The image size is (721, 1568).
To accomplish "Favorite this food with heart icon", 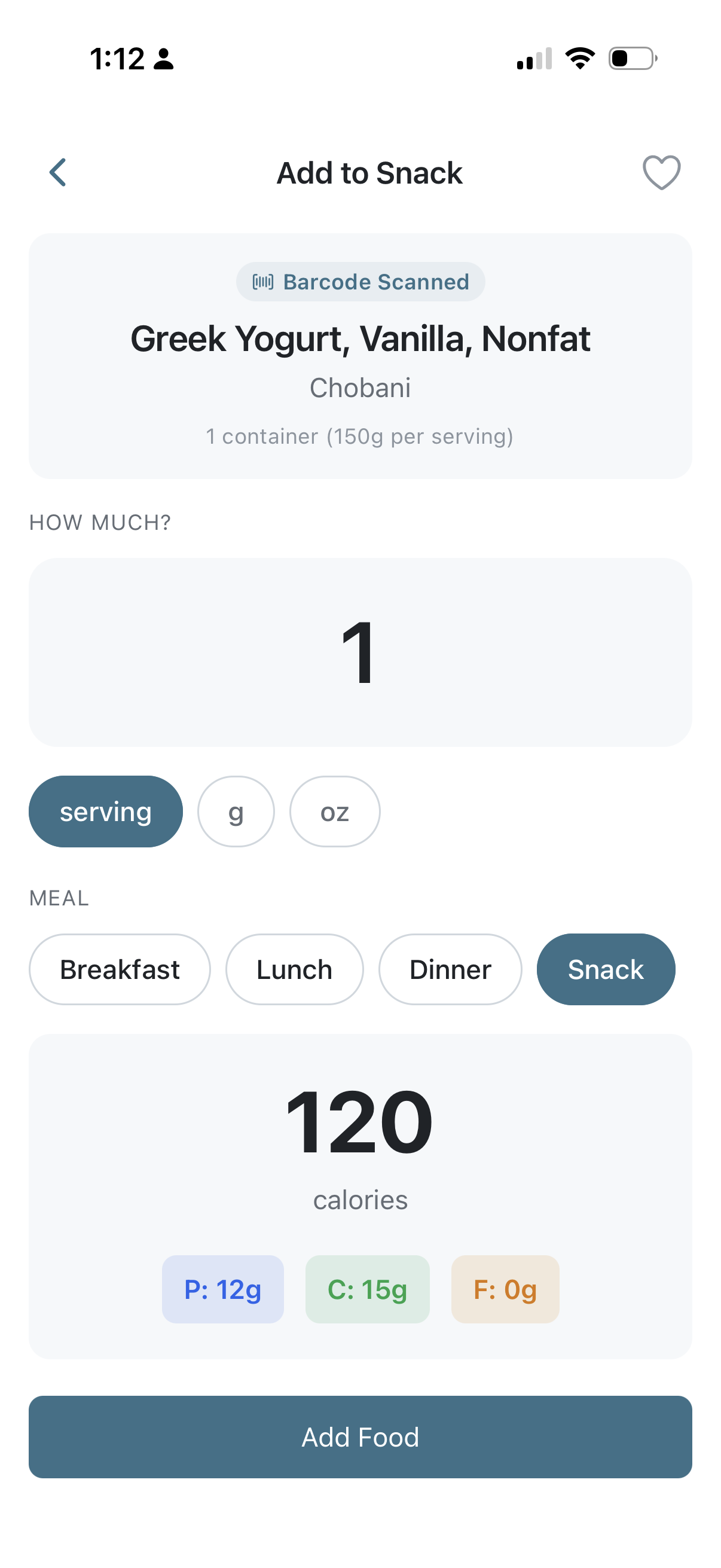I will (x=661, y=173).
